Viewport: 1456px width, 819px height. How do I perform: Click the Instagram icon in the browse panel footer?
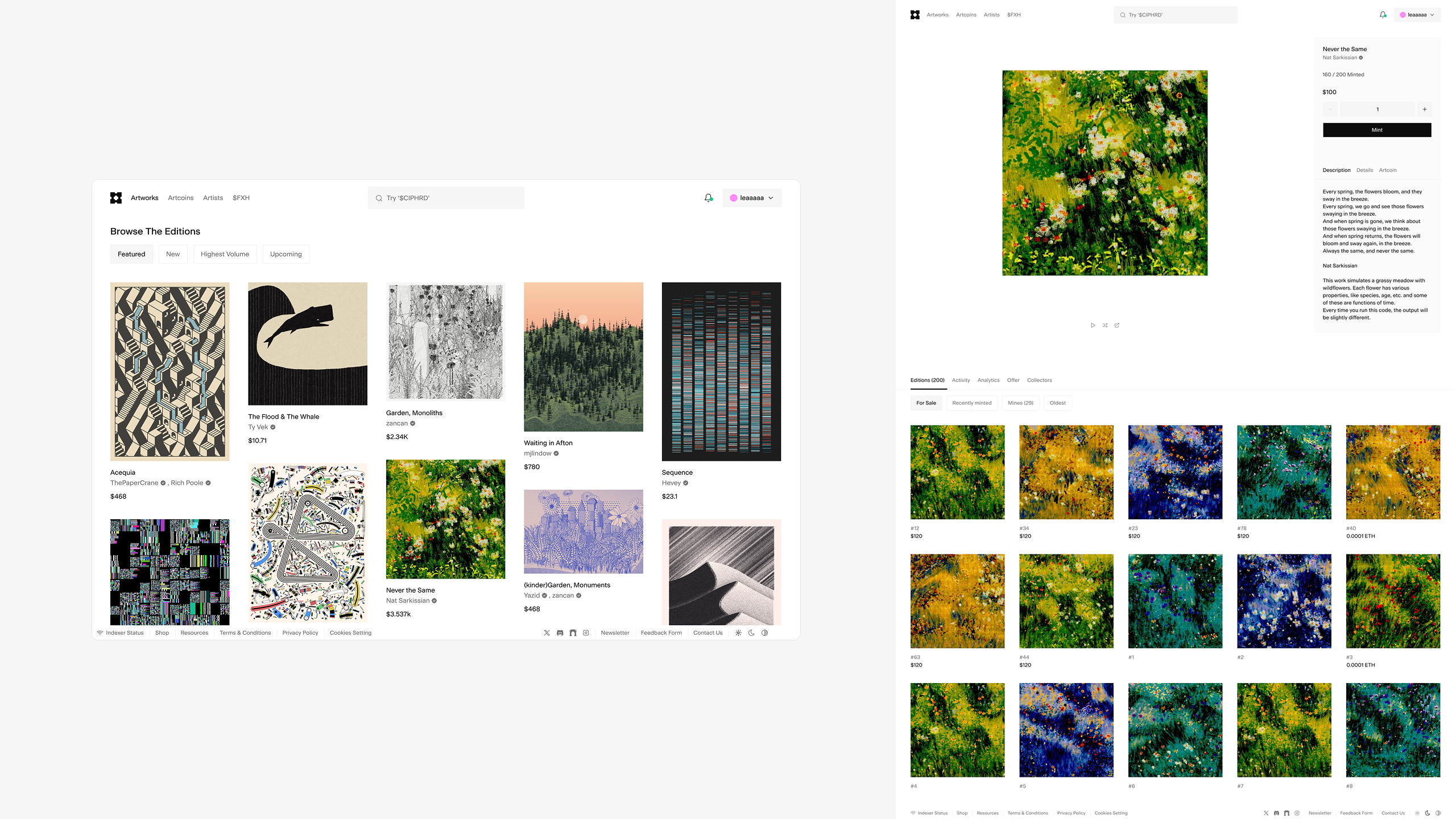(586, 632)
